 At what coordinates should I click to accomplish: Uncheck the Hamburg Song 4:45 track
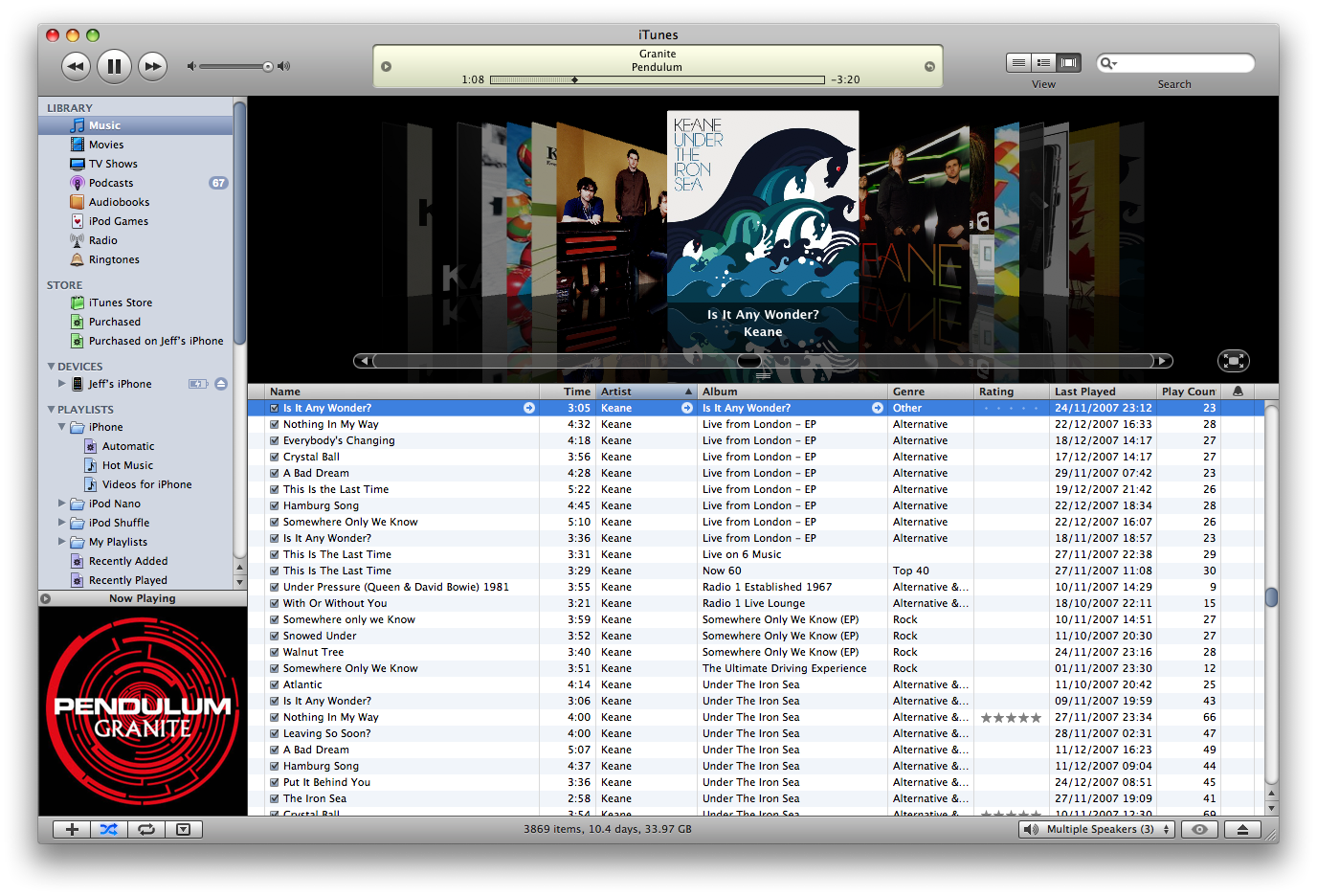(x=275, y=505)
